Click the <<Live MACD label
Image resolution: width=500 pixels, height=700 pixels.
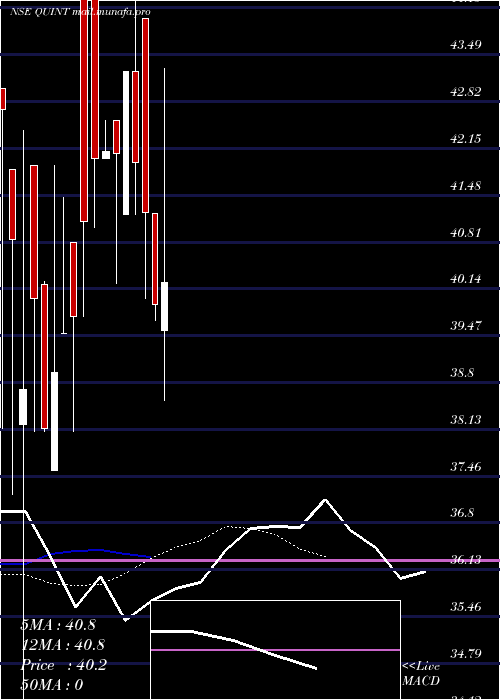coord(421,673)
